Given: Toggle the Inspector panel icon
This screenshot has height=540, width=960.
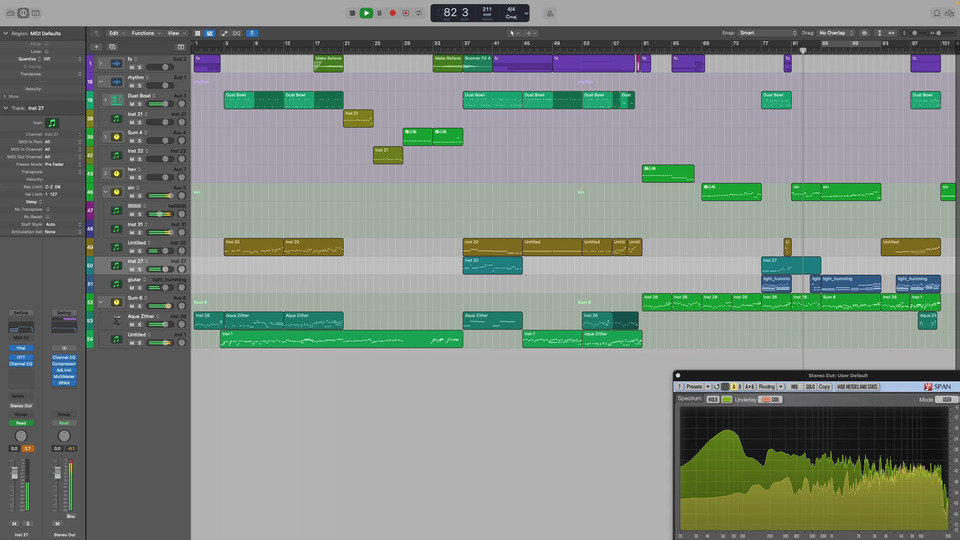Looking at the screenshot, I should (x=23, y=13).
